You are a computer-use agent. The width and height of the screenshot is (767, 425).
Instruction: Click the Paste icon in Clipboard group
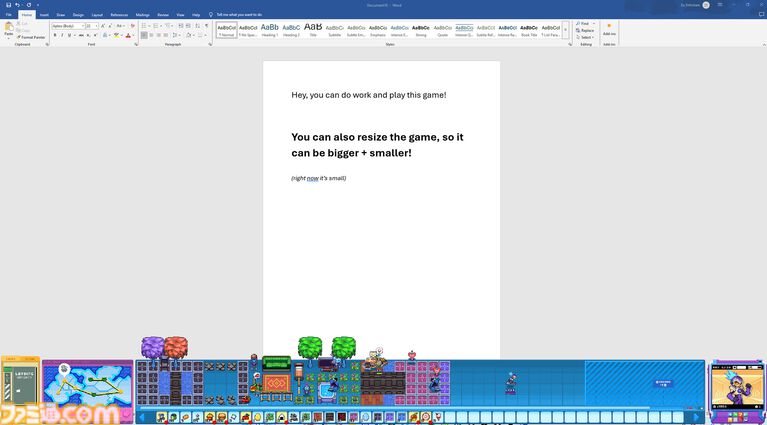coord(9,28)
